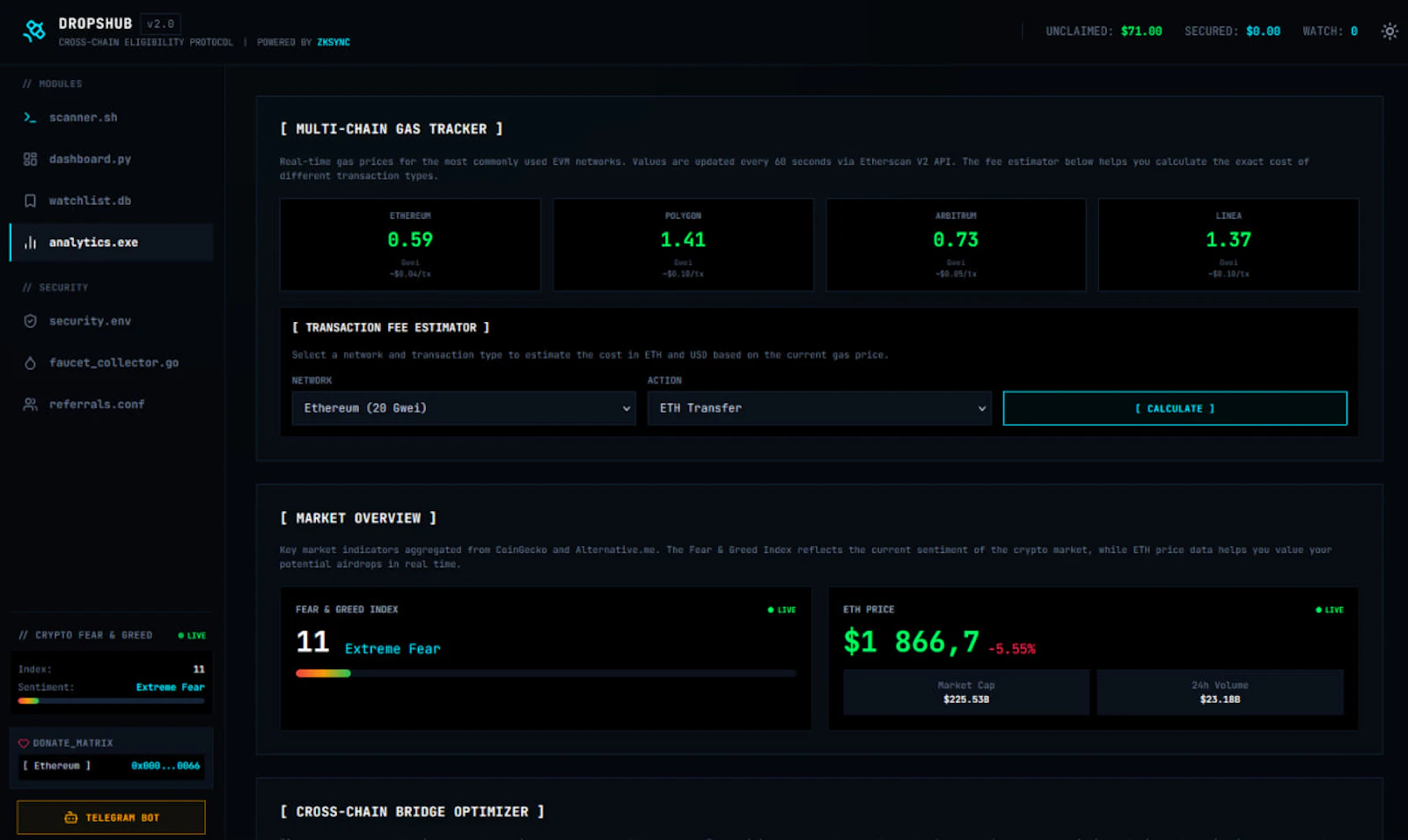The width and height of the screenshot is (1408, 840).
Task: Open the referrals.conf section
Action: click(x=111, y=404)
